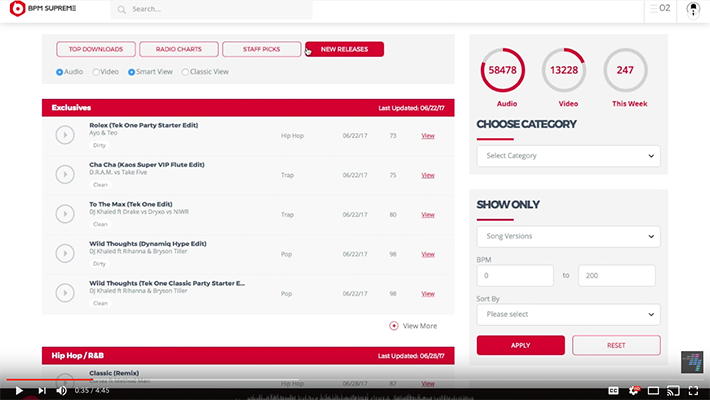Choose the Classic View radio button
This screenshot has height=400, width=710.
pos(185,72)
